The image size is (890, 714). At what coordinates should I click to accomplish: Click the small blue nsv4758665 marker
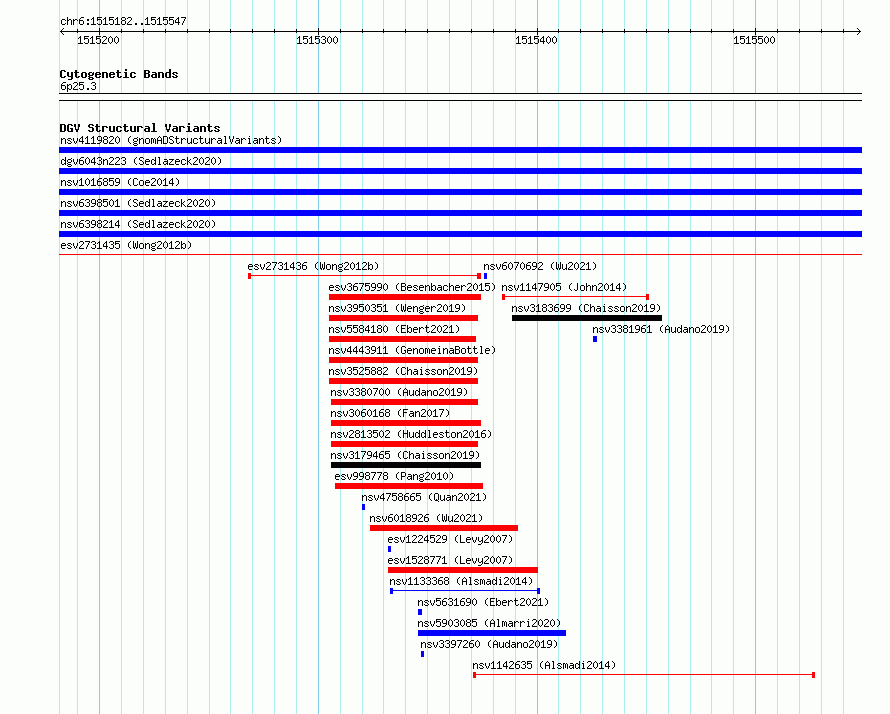[363, 507]
